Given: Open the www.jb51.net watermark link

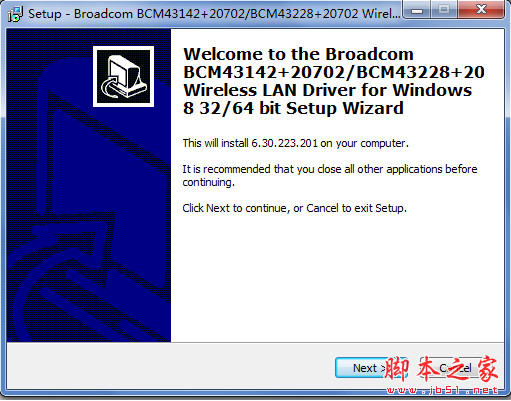Looking at the screenshot, I should click(442, 390).
